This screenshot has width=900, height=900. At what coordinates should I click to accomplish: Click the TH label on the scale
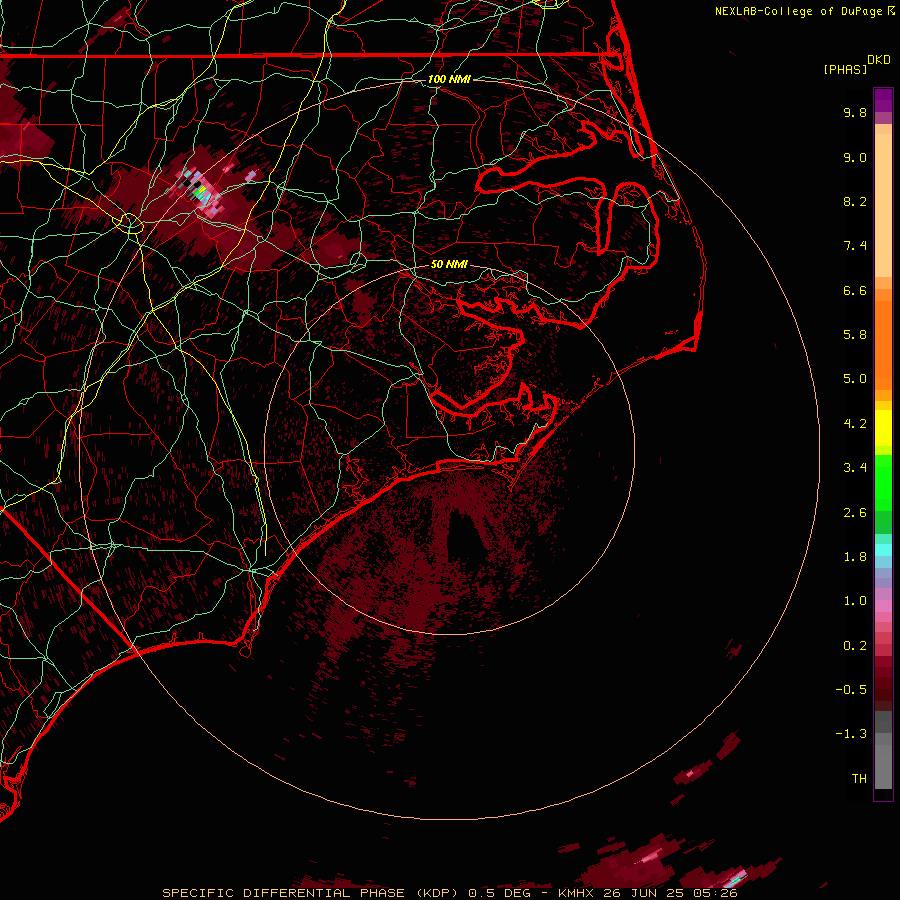(859, 779)
